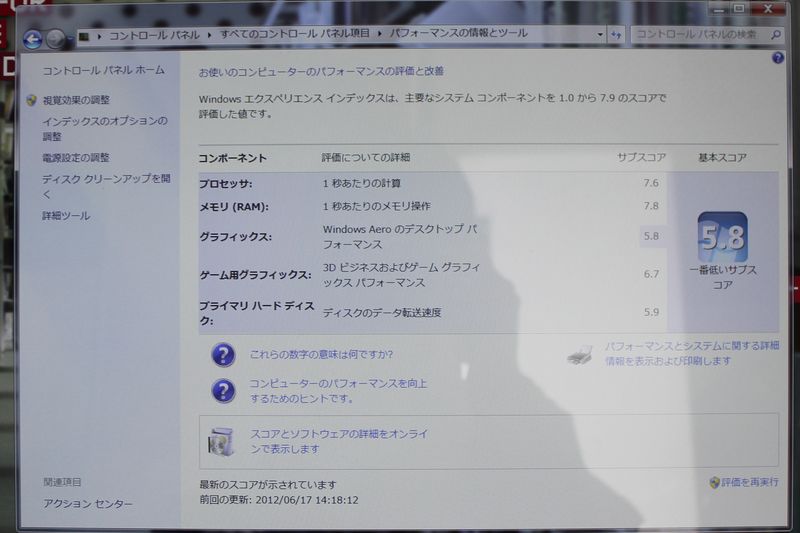
Task: Select コントロール パネル breadcrumb segment
Action: 154,35
